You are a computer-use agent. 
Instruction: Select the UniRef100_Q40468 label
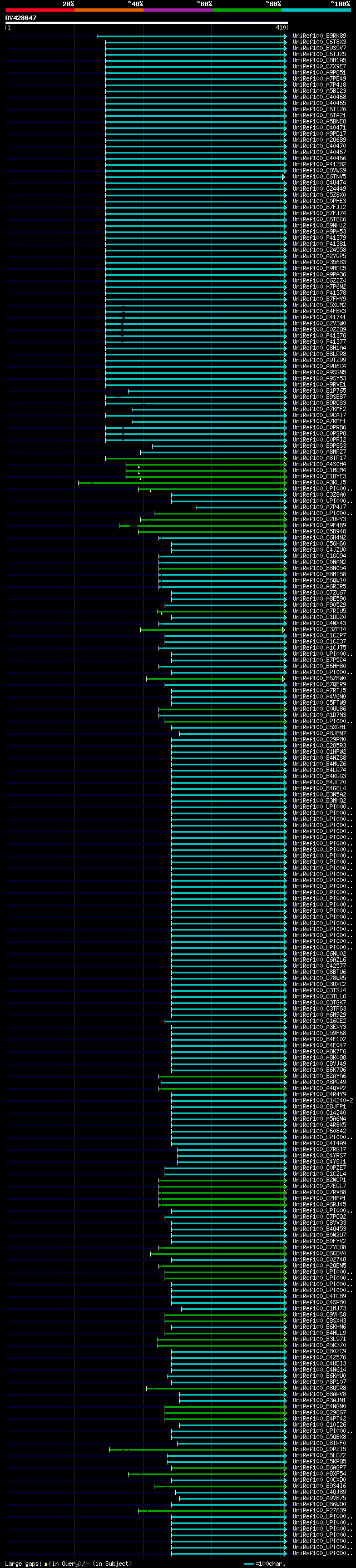pyautogui.click(x=319, y=97)
